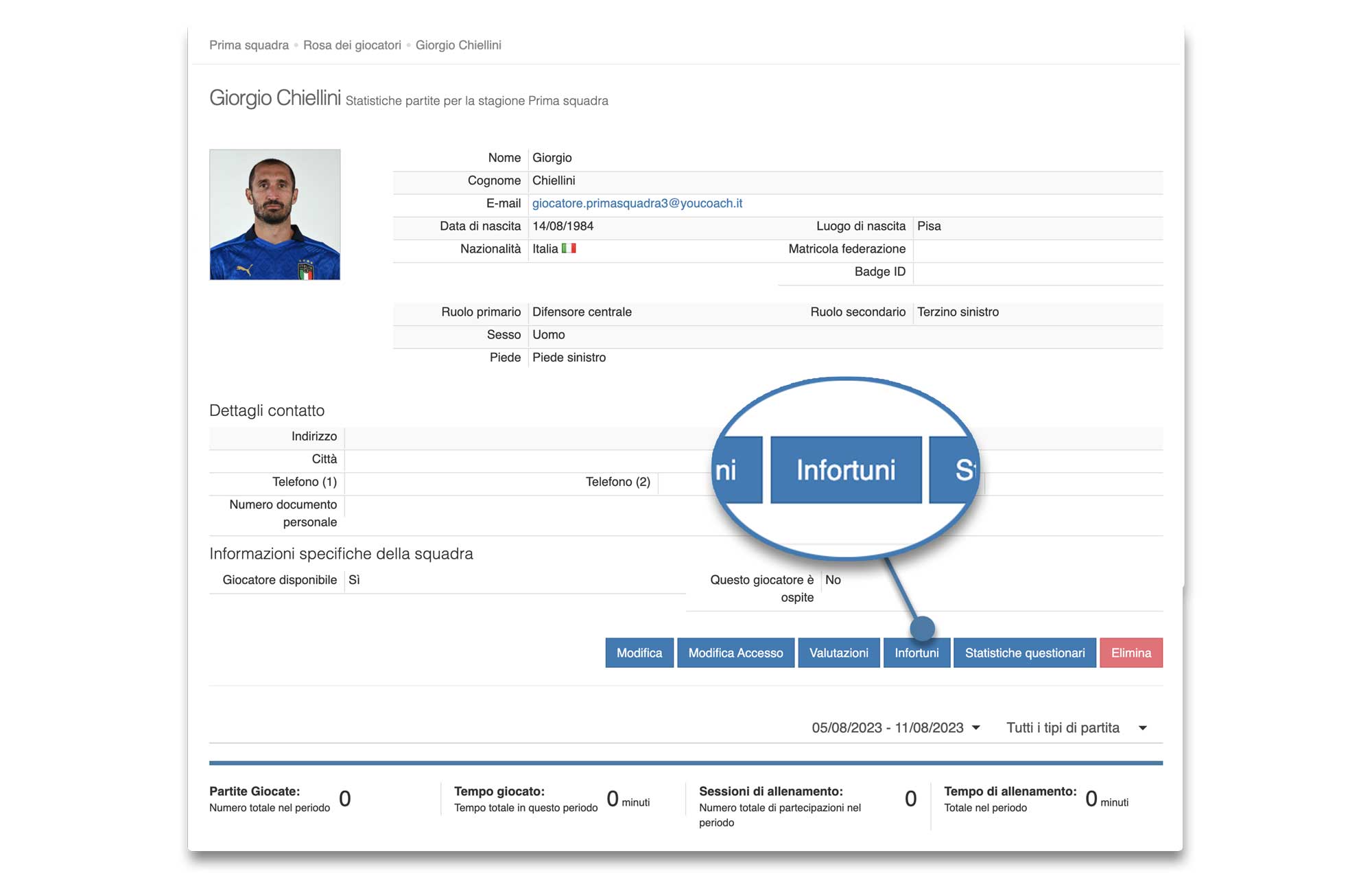Click the Infortuni button

coord(916,653)
